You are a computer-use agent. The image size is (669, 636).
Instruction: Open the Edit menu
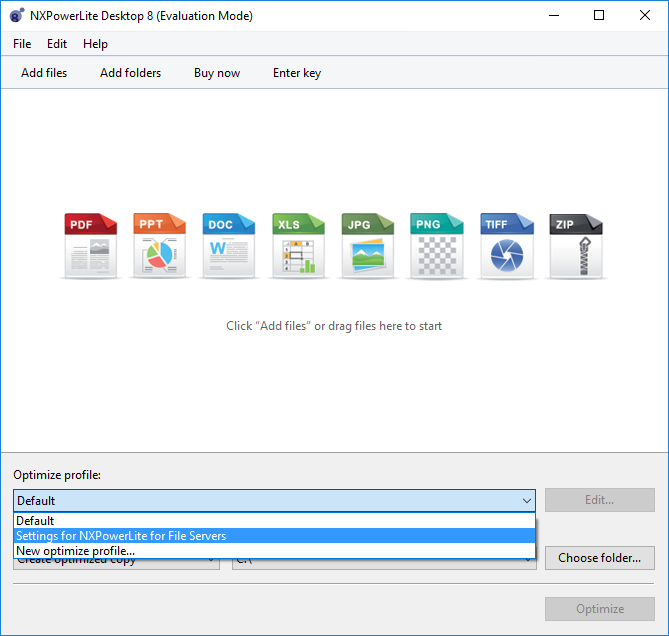click(x=57, y=44)
